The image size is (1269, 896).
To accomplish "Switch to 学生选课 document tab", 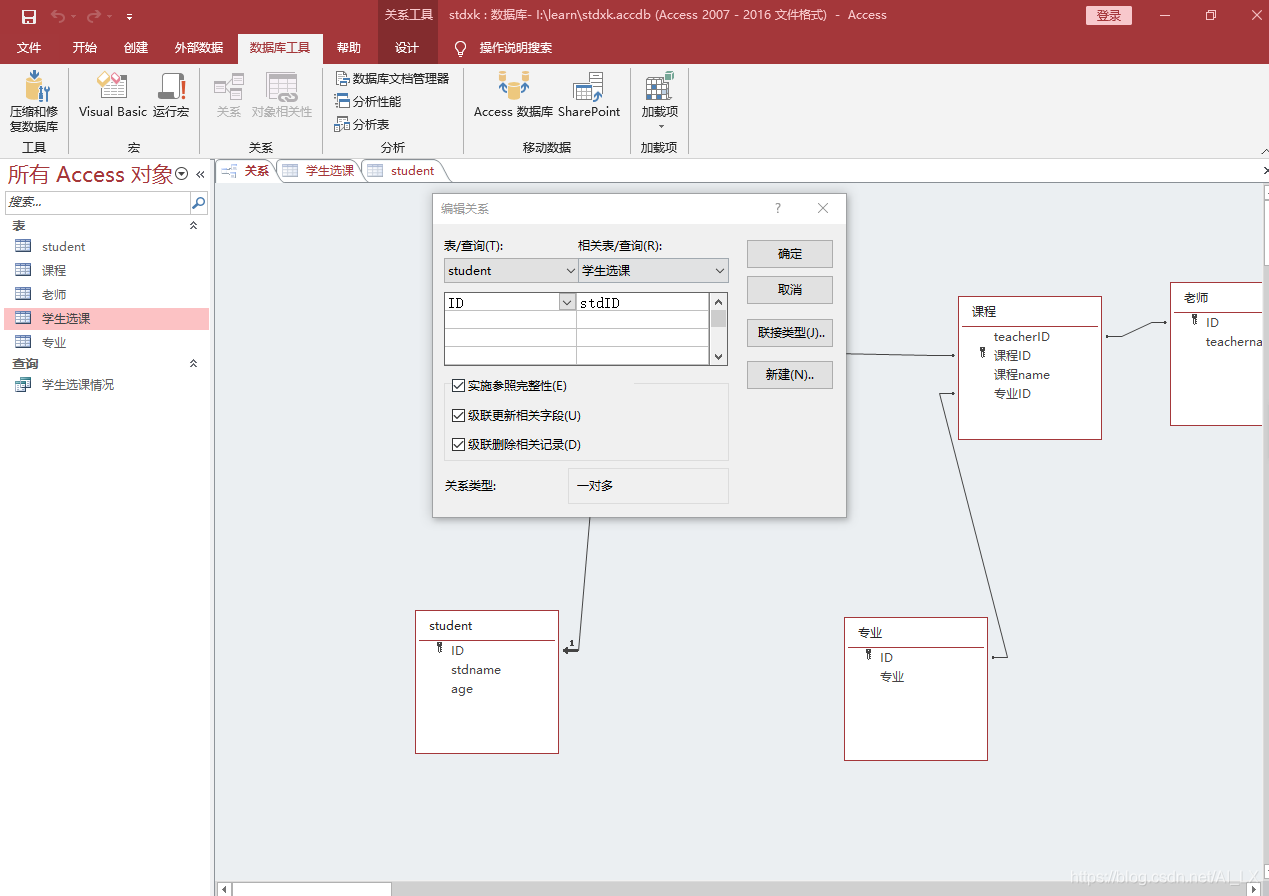I will pyautogui.click(x=319, y=171).
